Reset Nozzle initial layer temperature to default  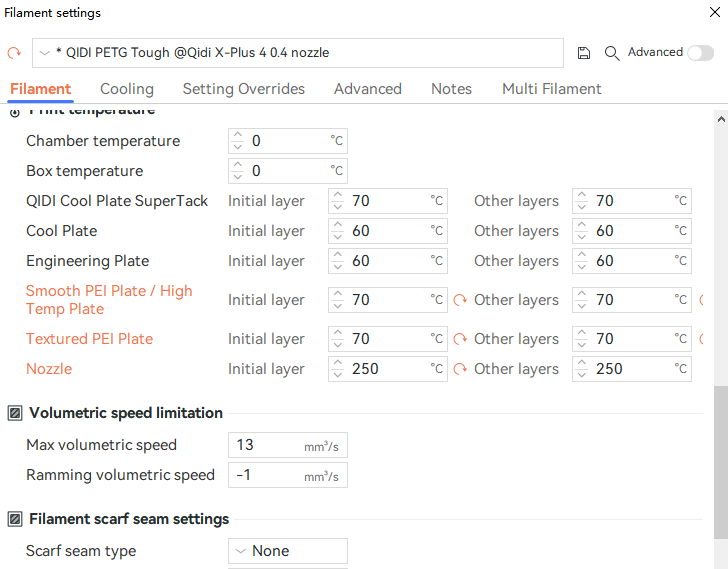click(x=460, y=369)
